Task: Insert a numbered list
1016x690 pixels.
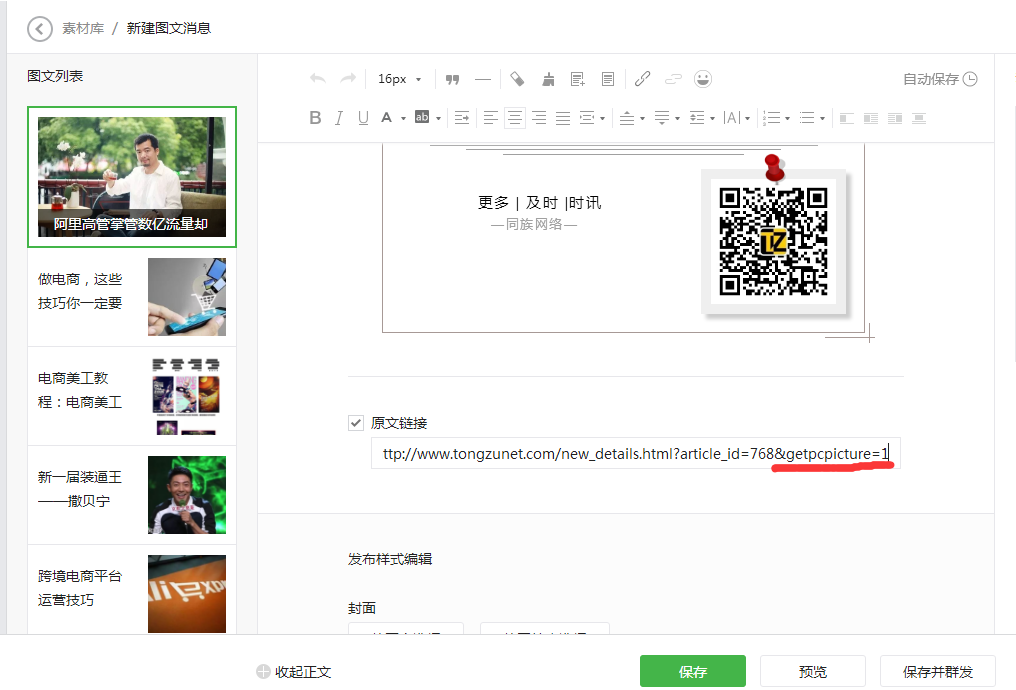Action: tap(771, 118)
